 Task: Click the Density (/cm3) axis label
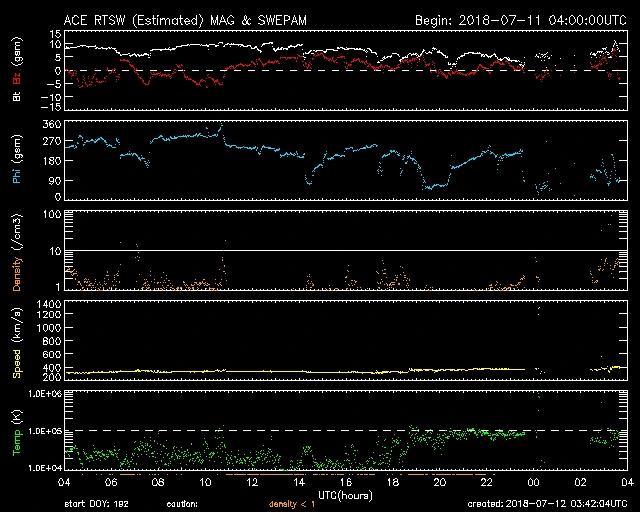click(16, 256)
